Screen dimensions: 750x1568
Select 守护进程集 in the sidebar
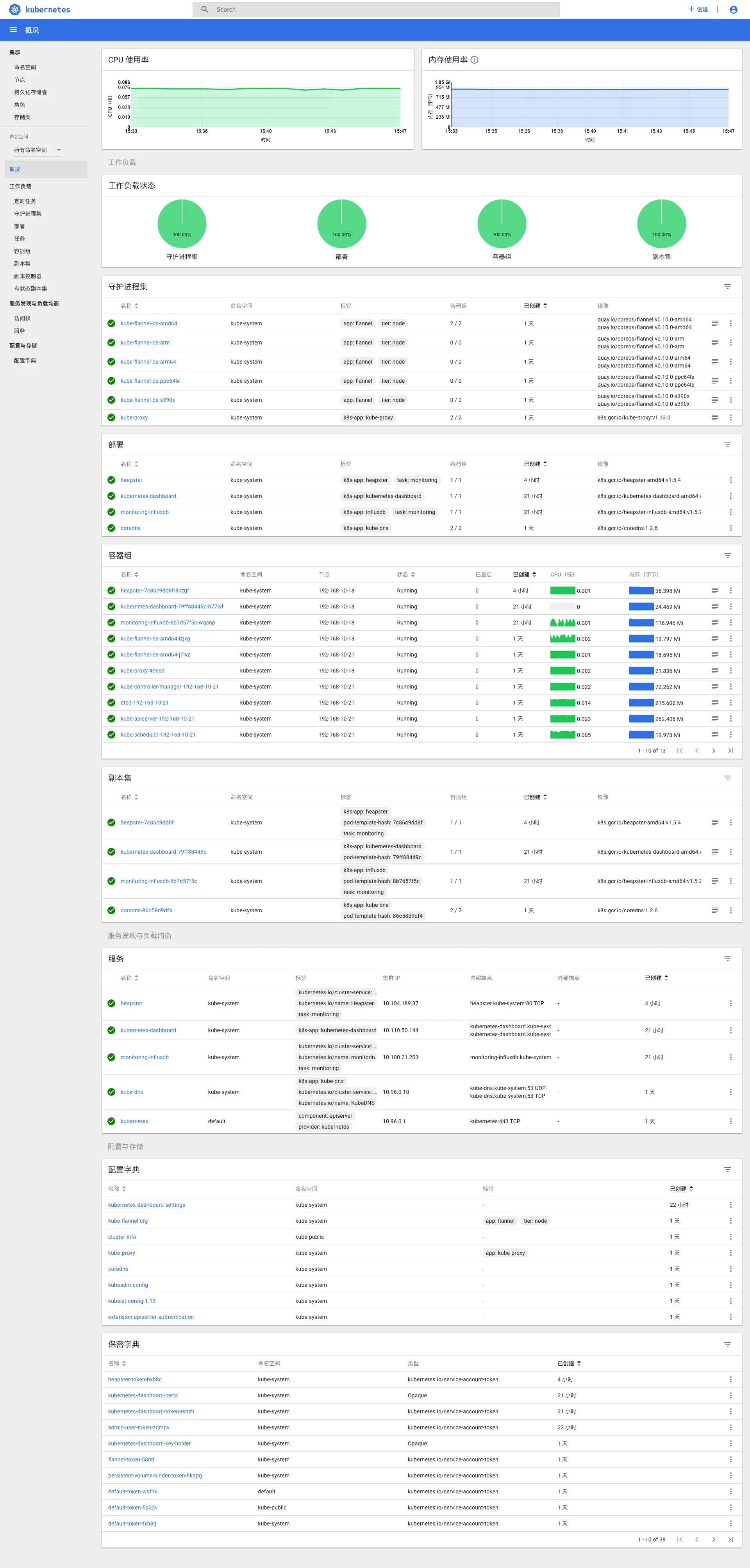pyautogui.click(x=28, y=214)
